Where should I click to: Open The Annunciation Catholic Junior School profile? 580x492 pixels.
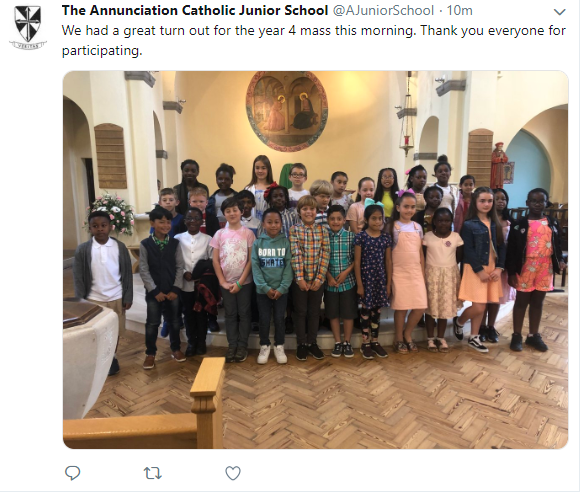(195, 11)
